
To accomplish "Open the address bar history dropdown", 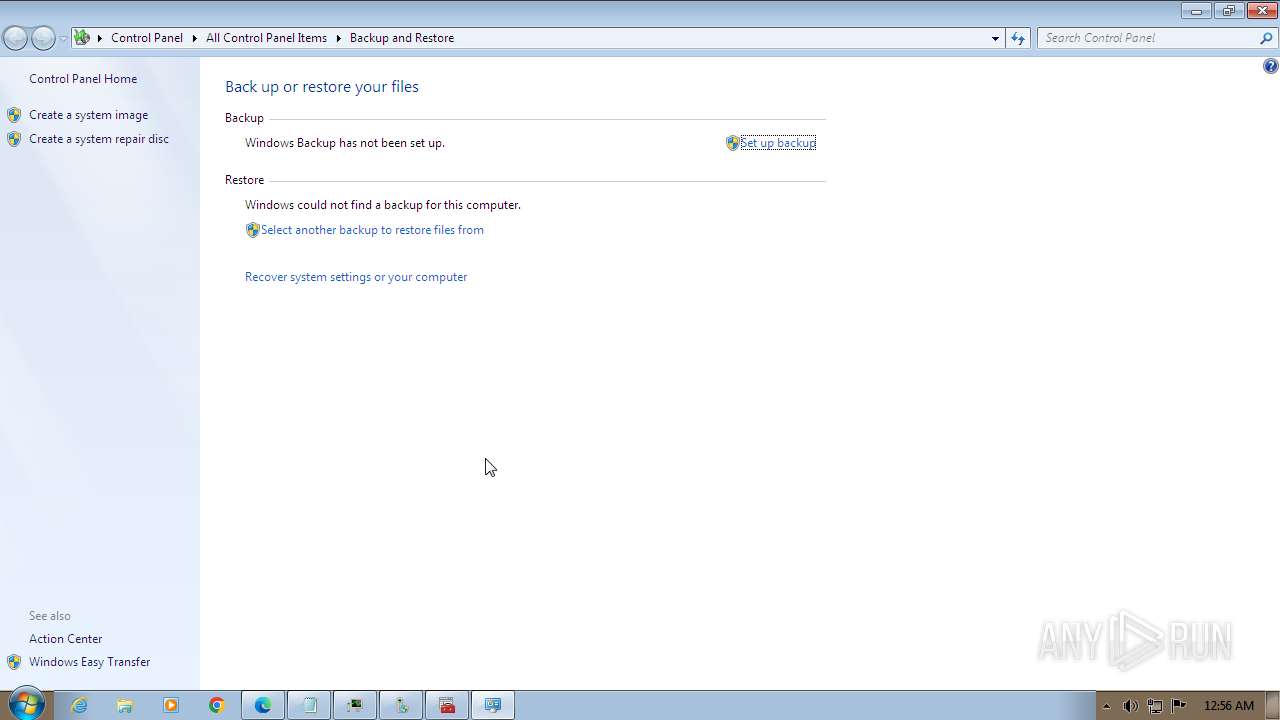I will pyautogui.click(x=995, y=38).
